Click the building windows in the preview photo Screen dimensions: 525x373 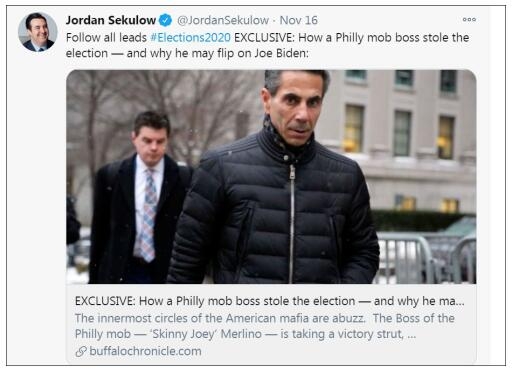coord(400,132)
